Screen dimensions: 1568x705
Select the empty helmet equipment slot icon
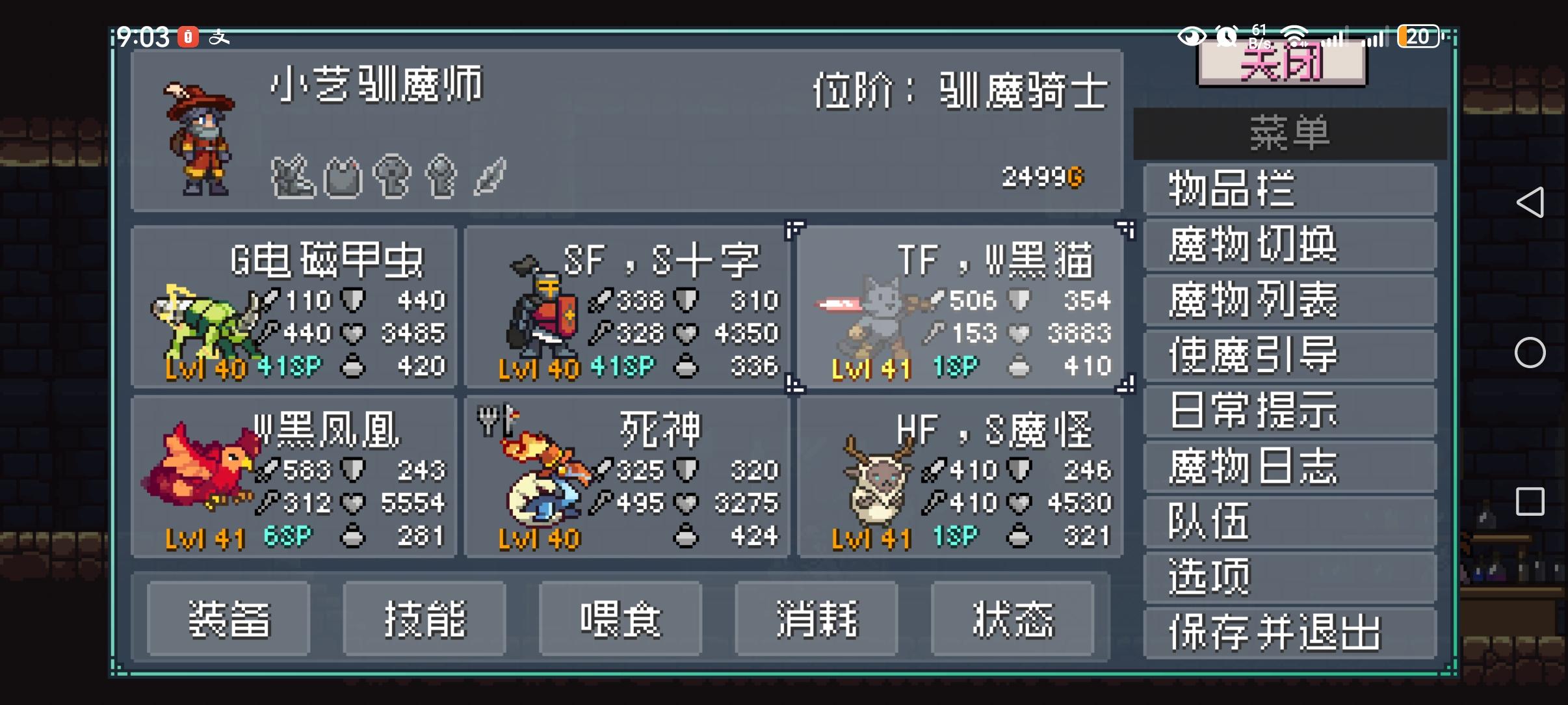tap(392, 176)
